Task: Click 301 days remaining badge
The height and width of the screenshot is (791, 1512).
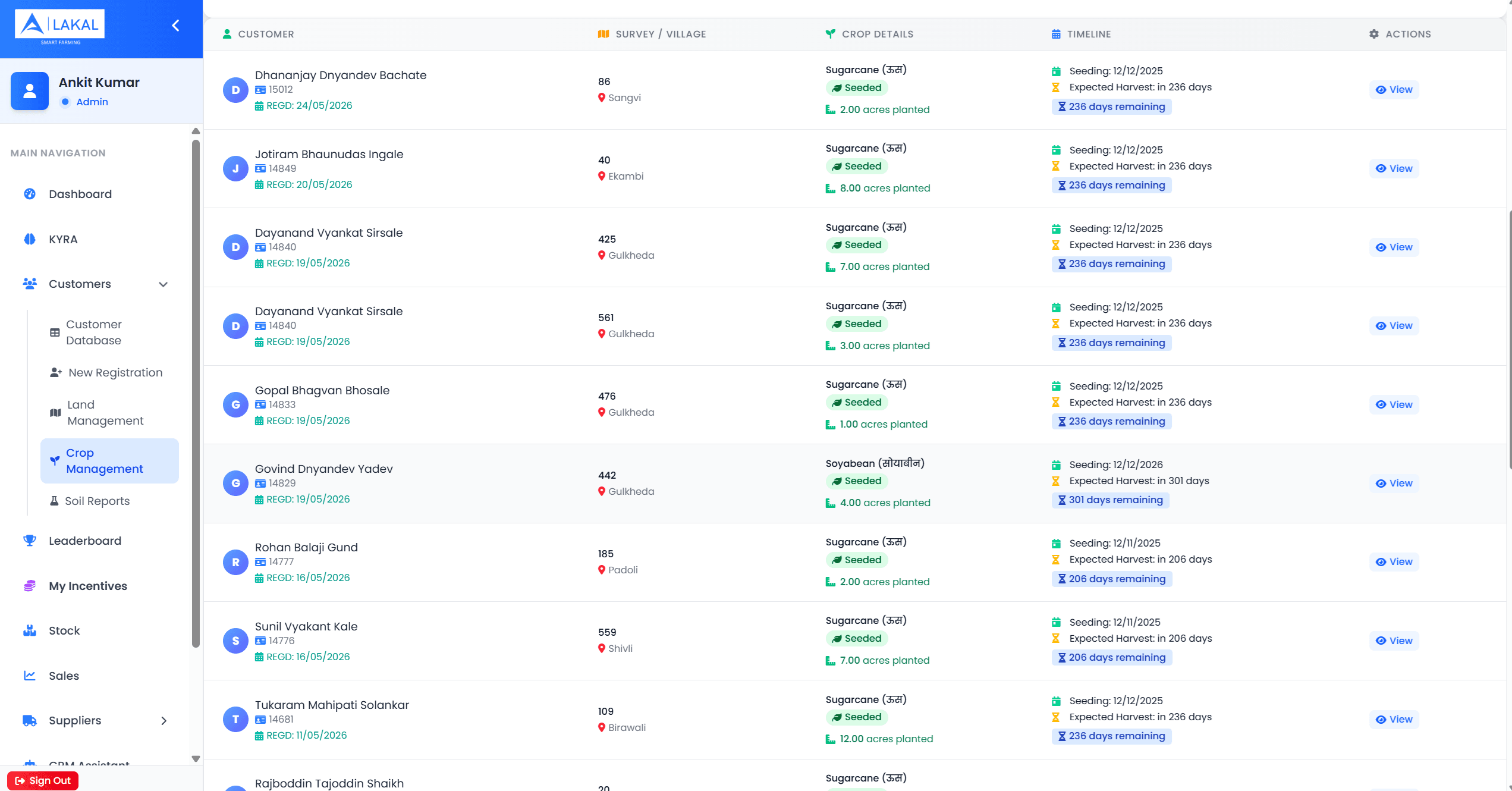Action: [x=1110, y=500]
